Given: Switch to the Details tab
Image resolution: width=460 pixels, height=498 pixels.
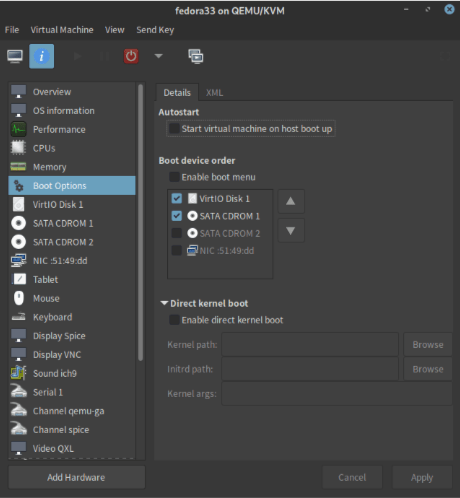Looking at the screenshot, I should coord(177,92).
